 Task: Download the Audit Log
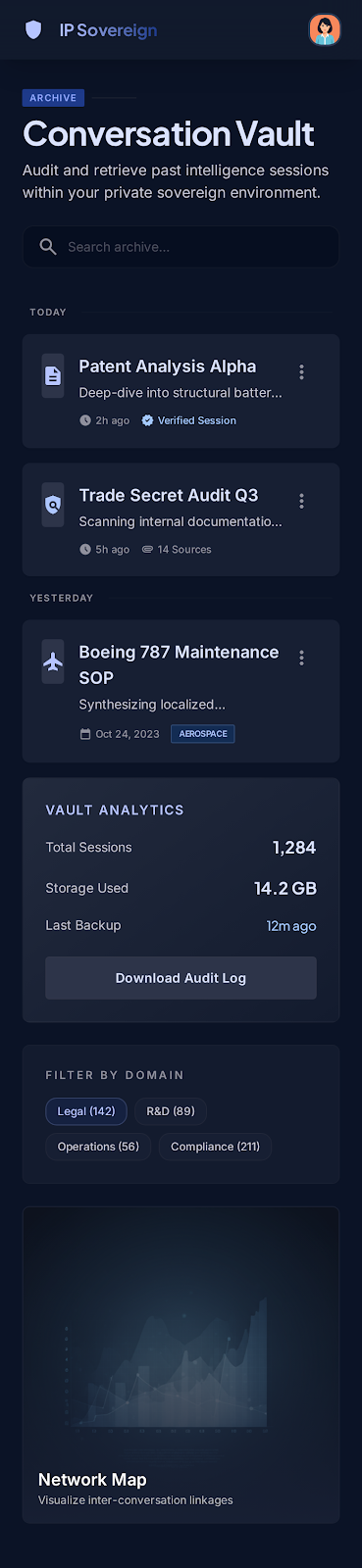181,978
